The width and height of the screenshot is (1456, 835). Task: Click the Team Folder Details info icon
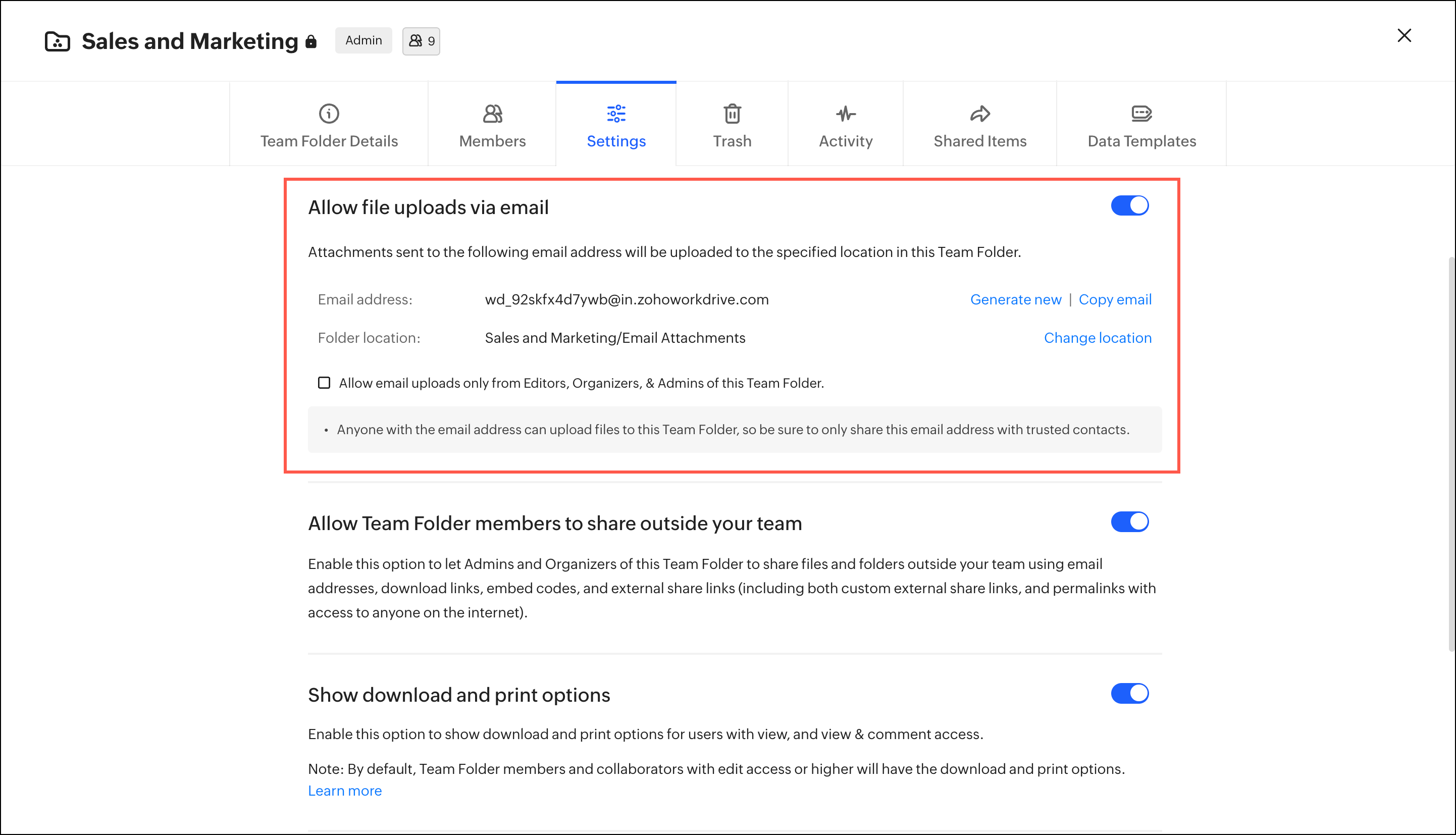pyautogui.click(x=329, y=114)
